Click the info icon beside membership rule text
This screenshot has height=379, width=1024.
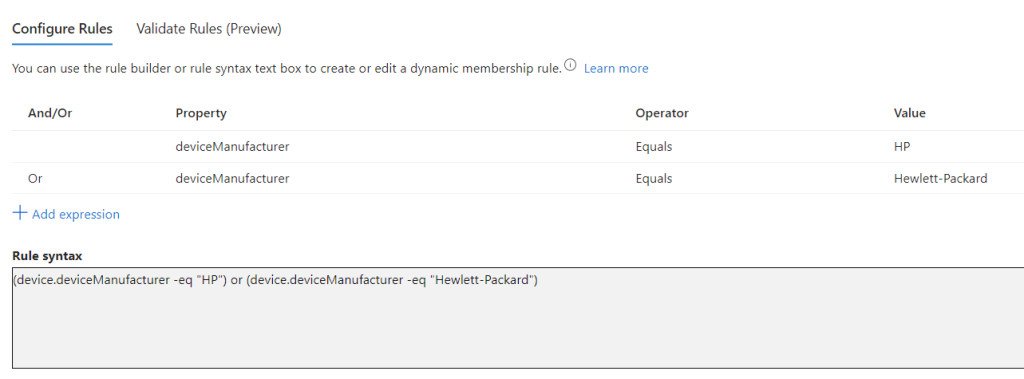click(x=570, y=65)
